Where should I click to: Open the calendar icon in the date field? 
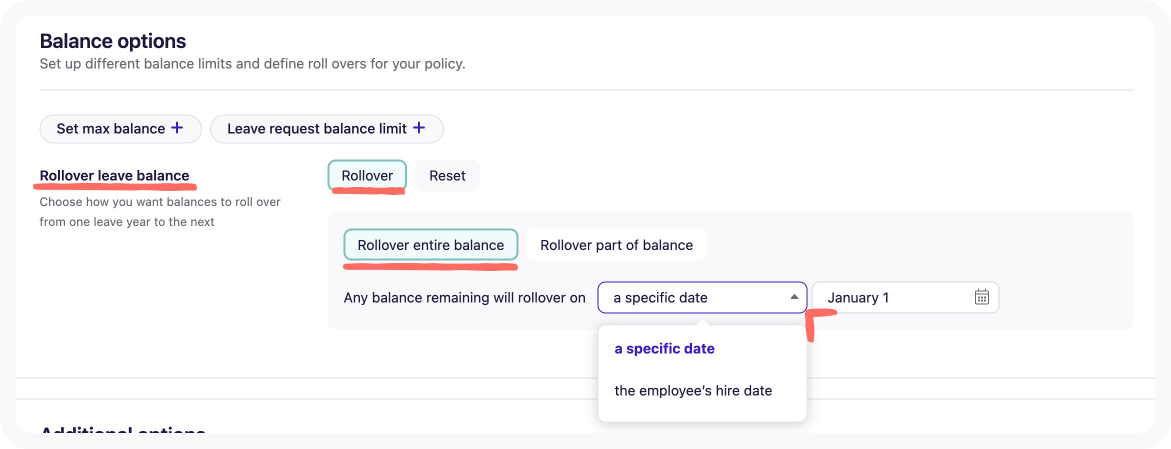[981, 297]
